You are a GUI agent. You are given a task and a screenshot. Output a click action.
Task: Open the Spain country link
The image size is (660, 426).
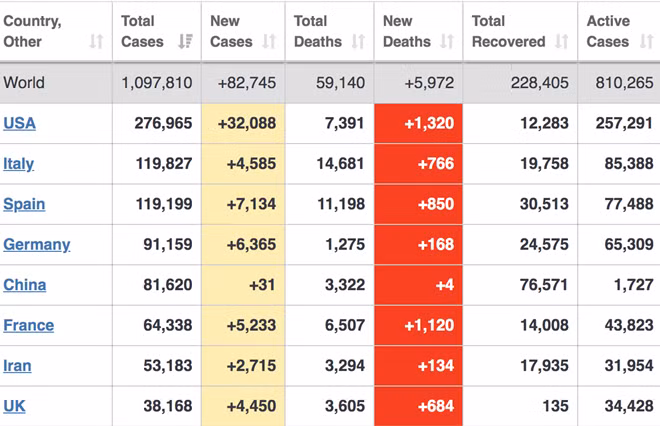pyautogui.click(x=24, y=204)
